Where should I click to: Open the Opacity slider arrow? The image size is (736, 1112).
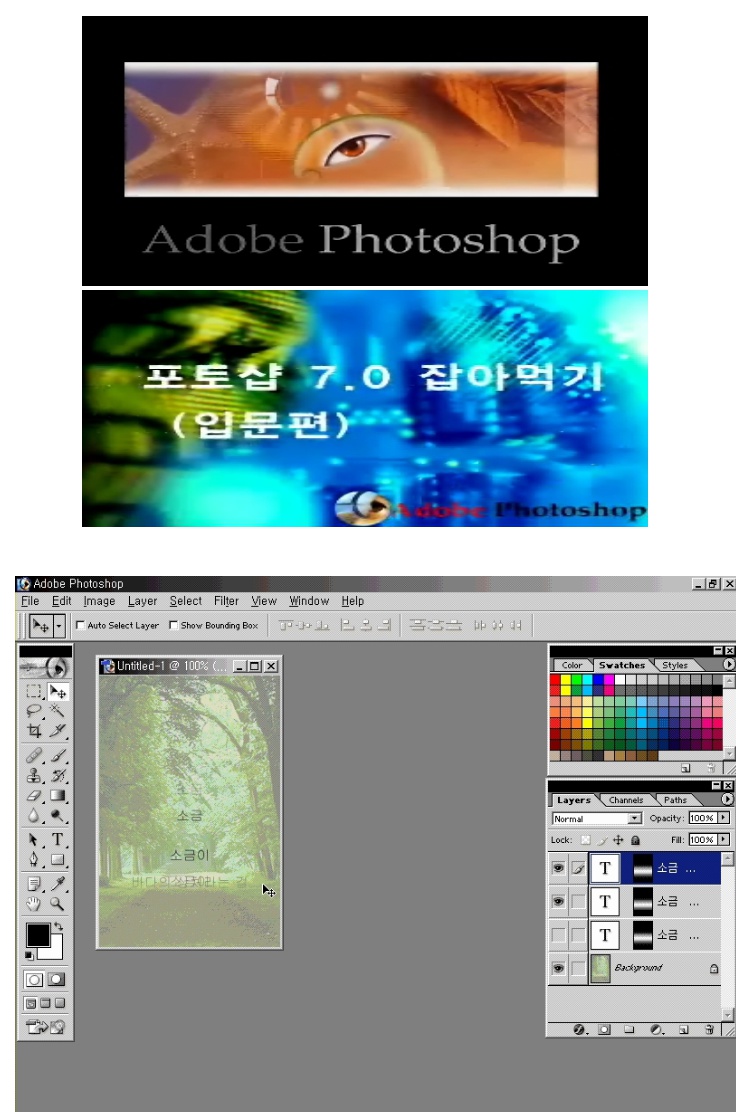tap(723, 818)
